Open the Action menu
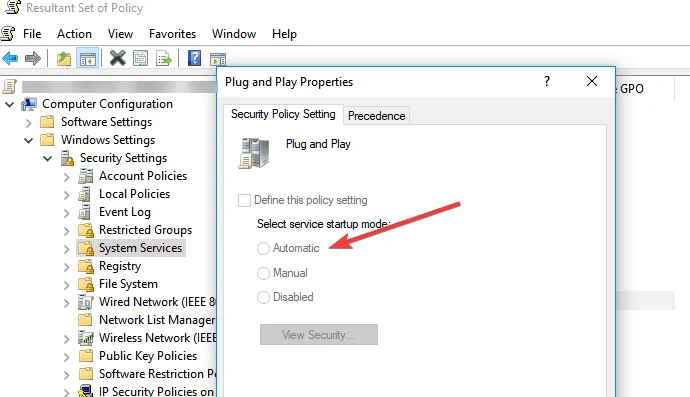Screen dimensions: 690x397 click(x=74, y=34)
